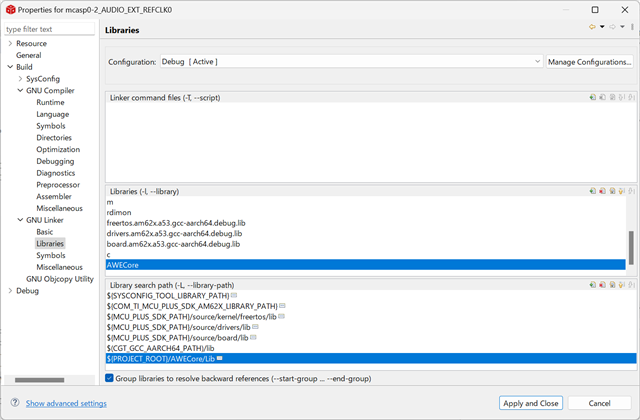This screenshot has width=640, height=420.
Task: Add a library to Libraries list
Action: (x=592, y=191)
